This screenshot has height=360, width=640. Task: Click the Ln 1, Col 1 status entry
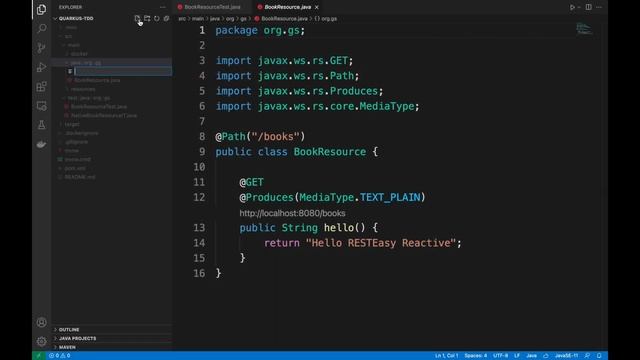(x=446, y=356)
